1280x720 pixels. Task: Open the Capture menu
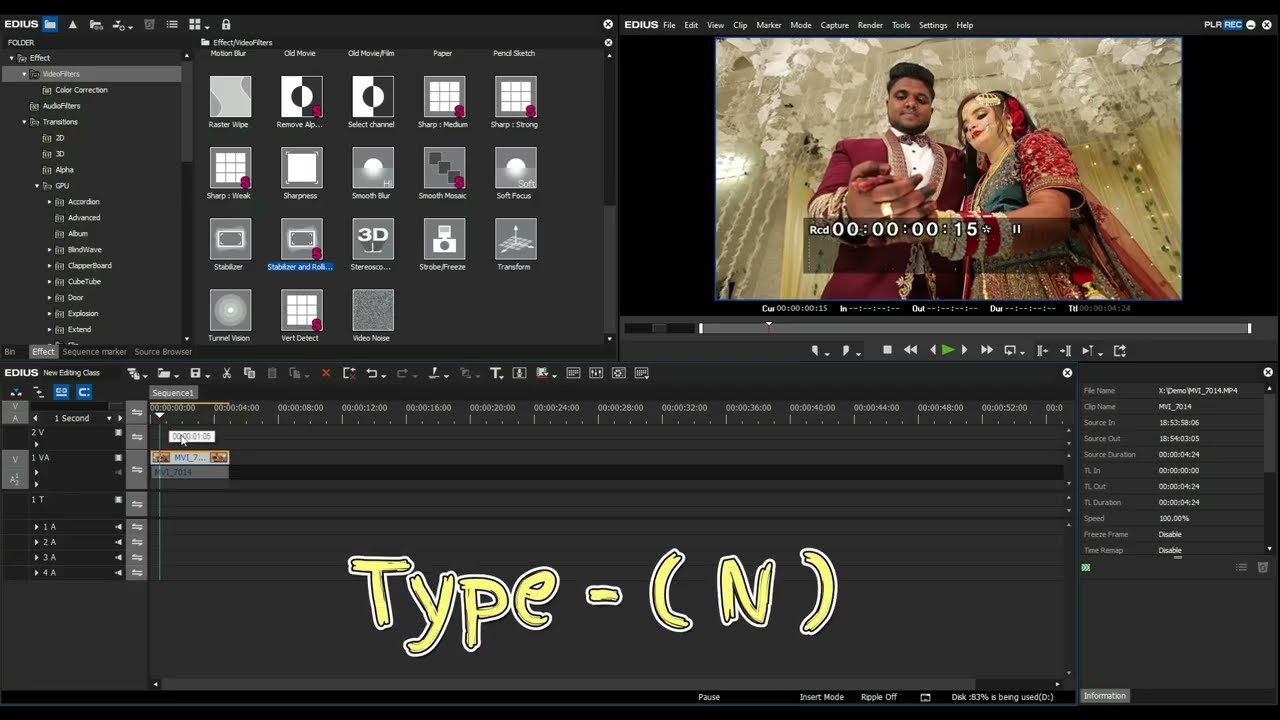click(x=834, y=25)
